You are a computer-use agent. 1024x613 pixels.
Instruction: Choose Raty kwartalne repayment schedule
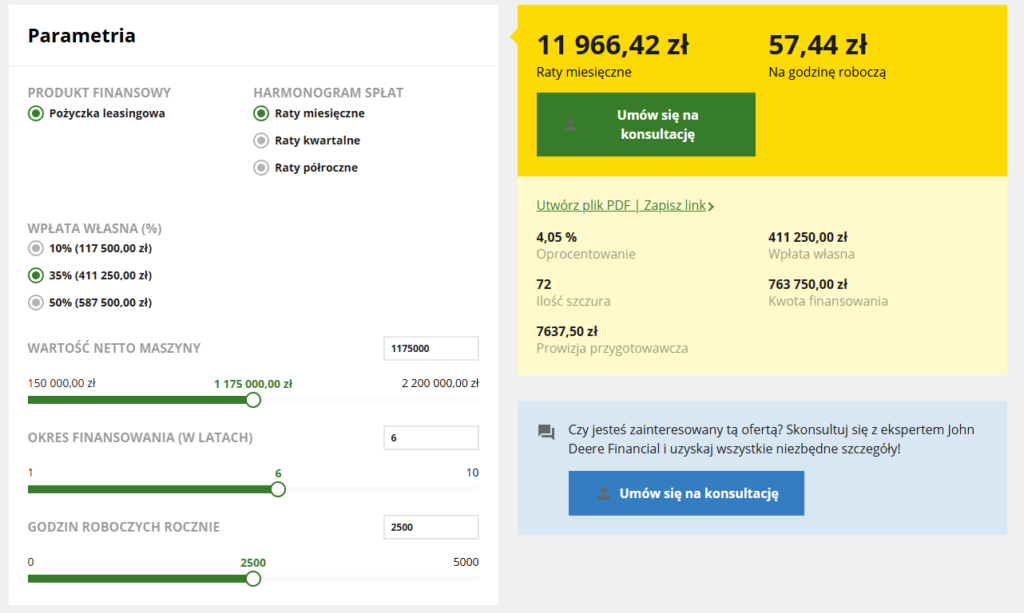click(261, 141)
